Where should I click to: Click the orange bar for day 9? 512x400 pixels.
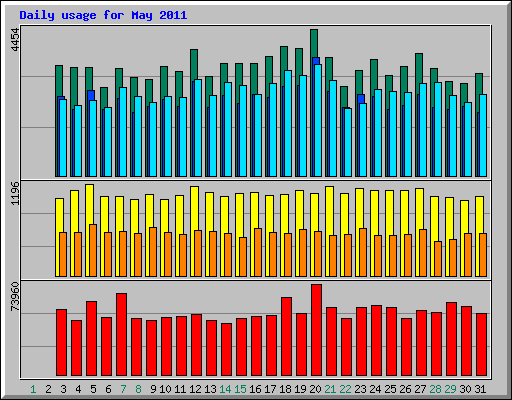pos(153,252)
